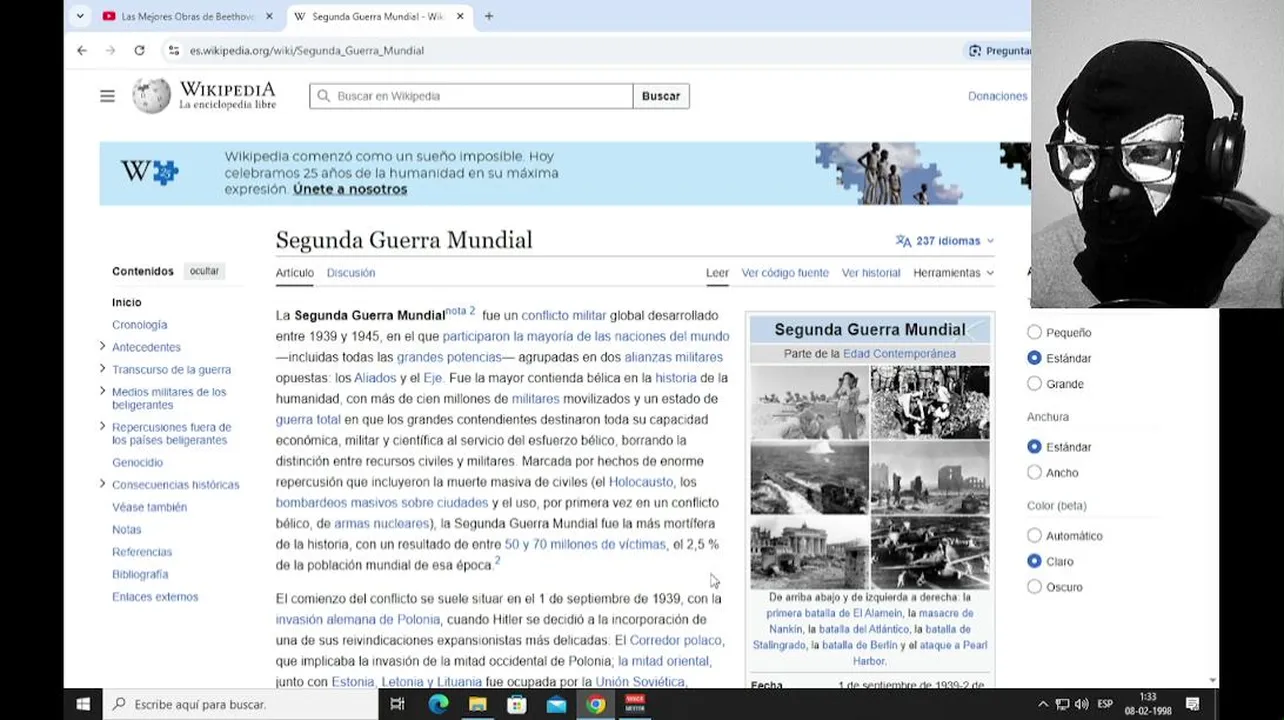Open the Herramientas dropdown menu

[953, 273]
